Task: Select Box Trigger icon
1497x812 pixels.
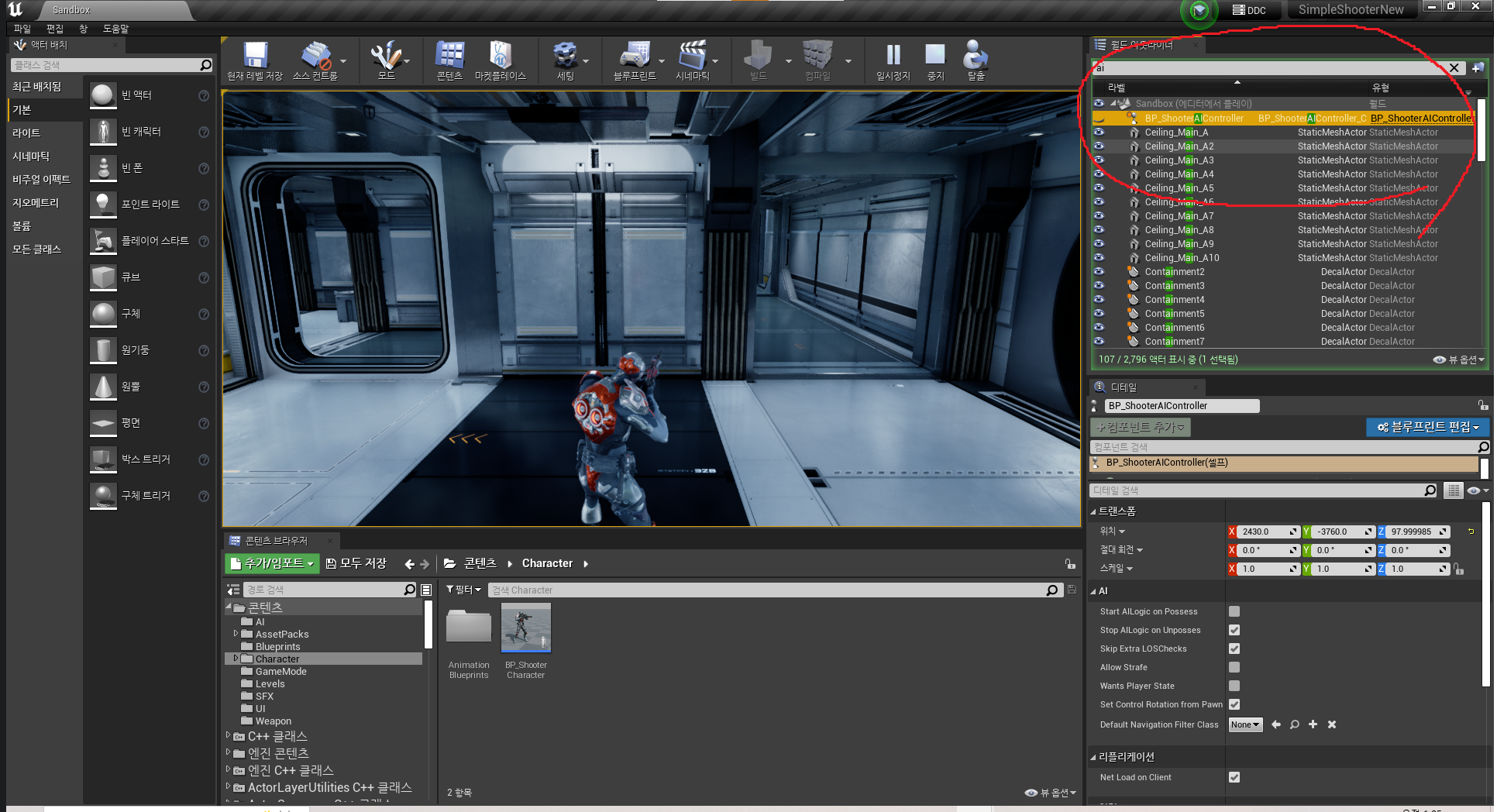Action: [x=102, y=459]
